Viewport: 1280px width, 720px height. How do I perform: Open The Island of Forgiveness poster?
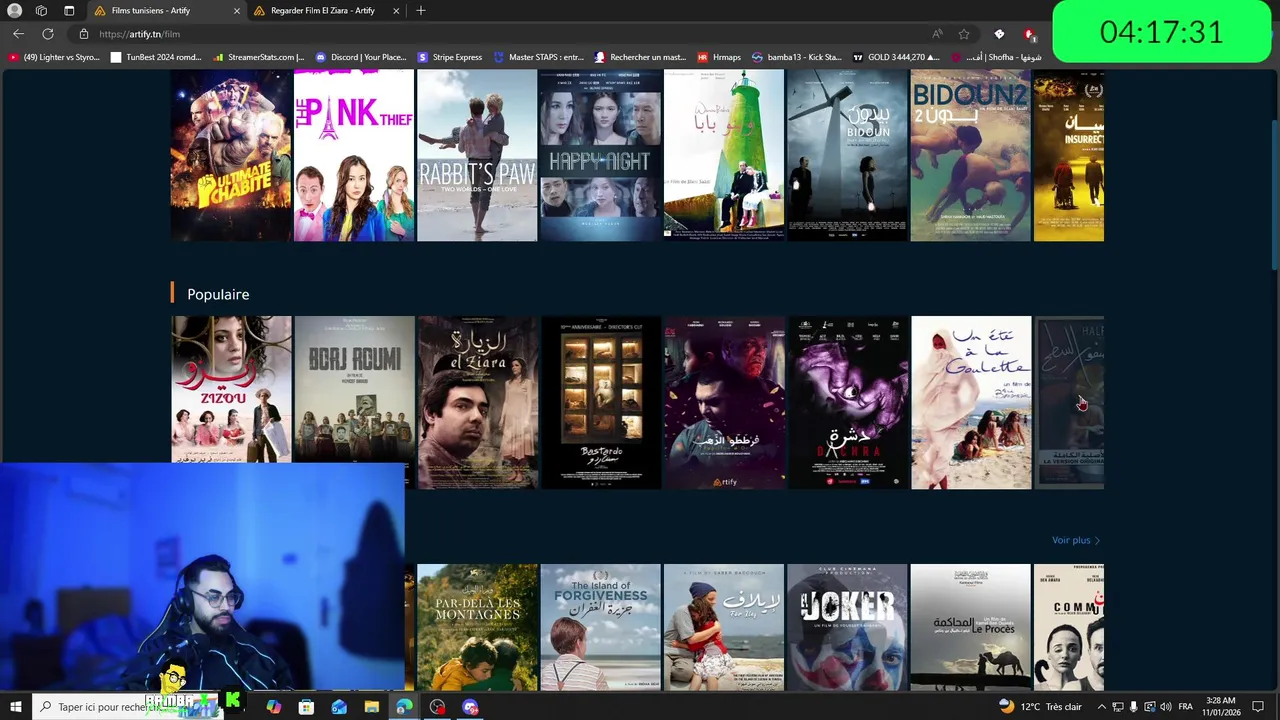[x=600, y=627]
